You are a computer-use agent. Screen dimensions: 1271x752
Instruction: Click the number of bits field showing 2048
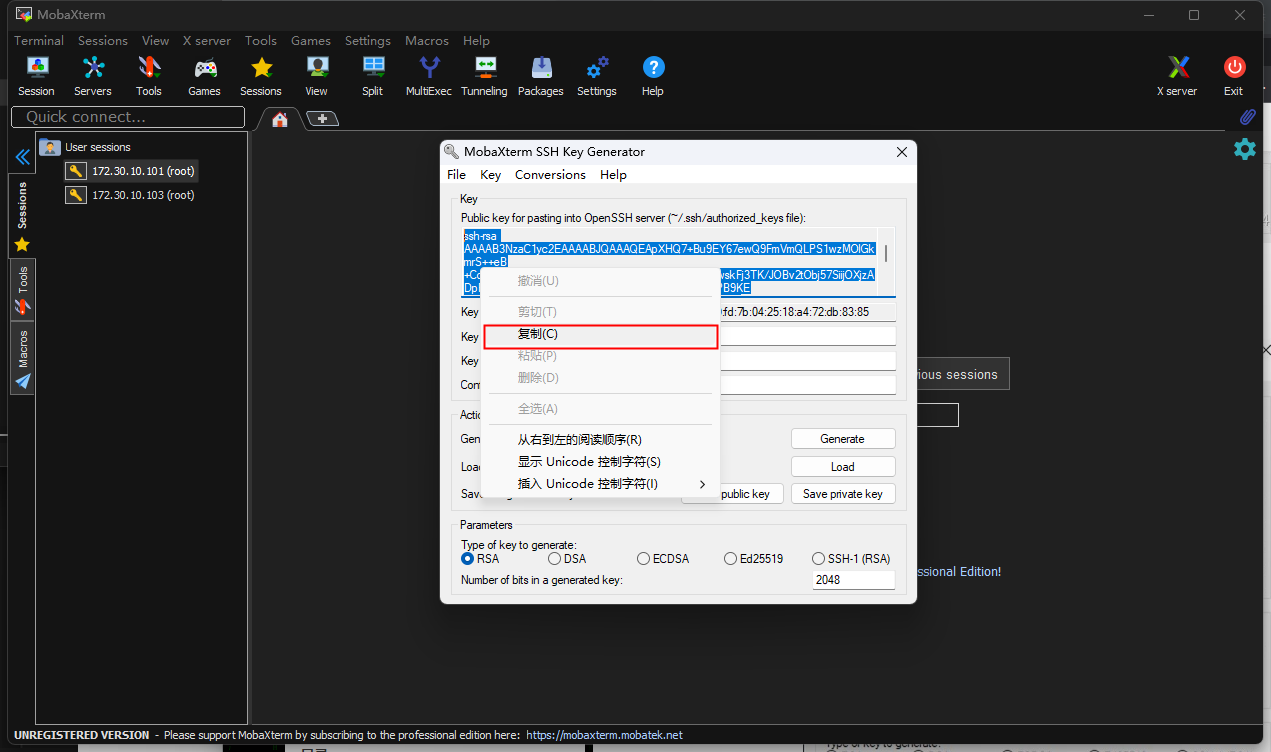854,580
